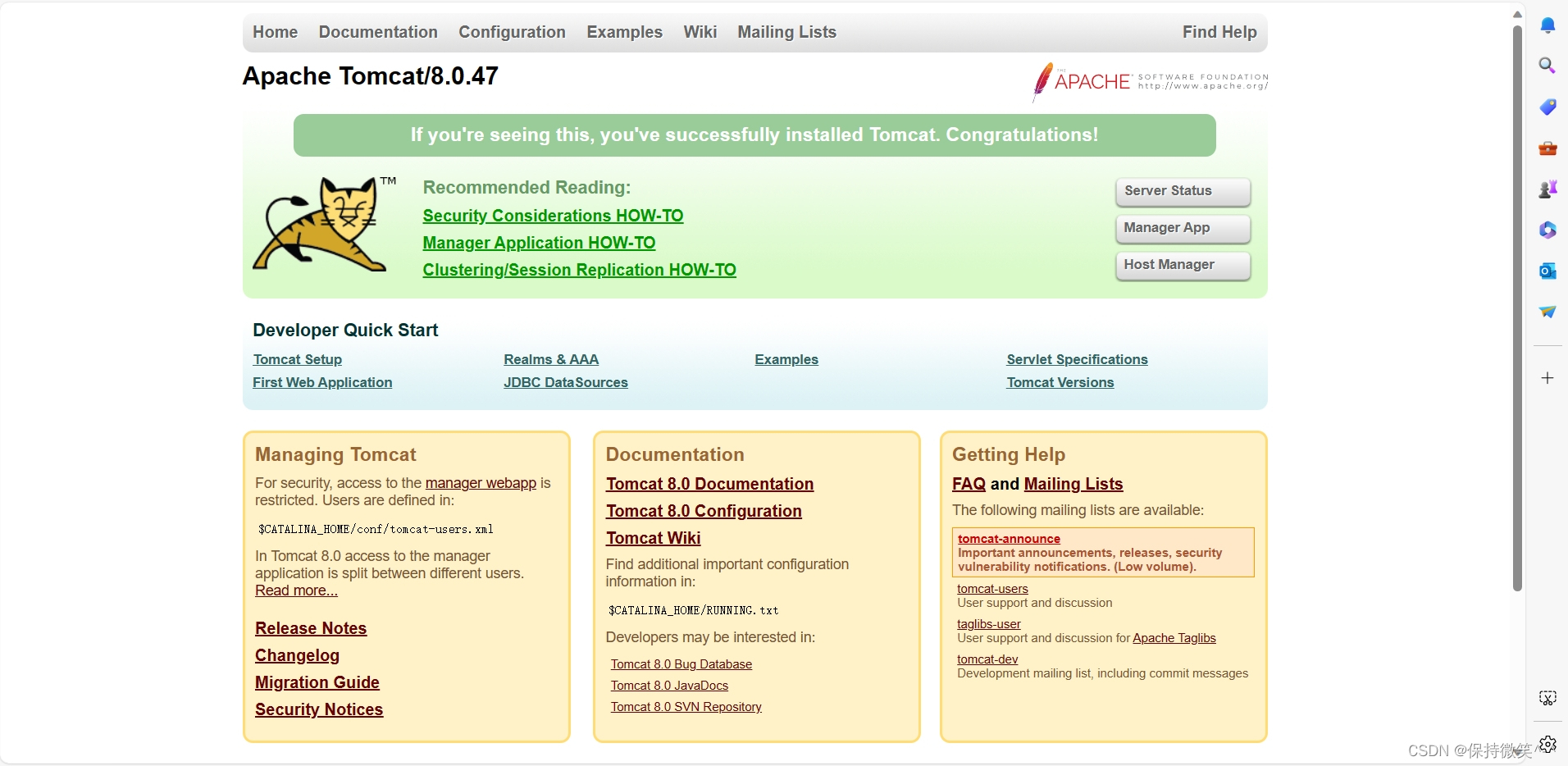The height and width of the screenshot is (766, 1568).
Task: Add a sidebar app with plus icon
Action: [1547, 378]
